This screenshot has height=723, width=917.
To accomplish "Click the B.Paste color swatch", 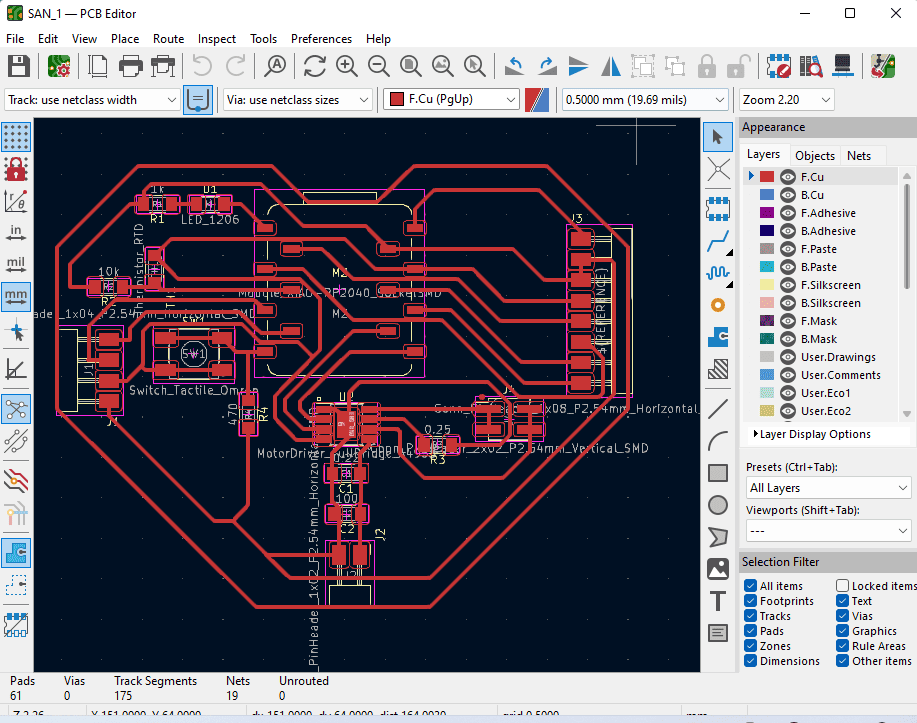I will click(767, 267).
